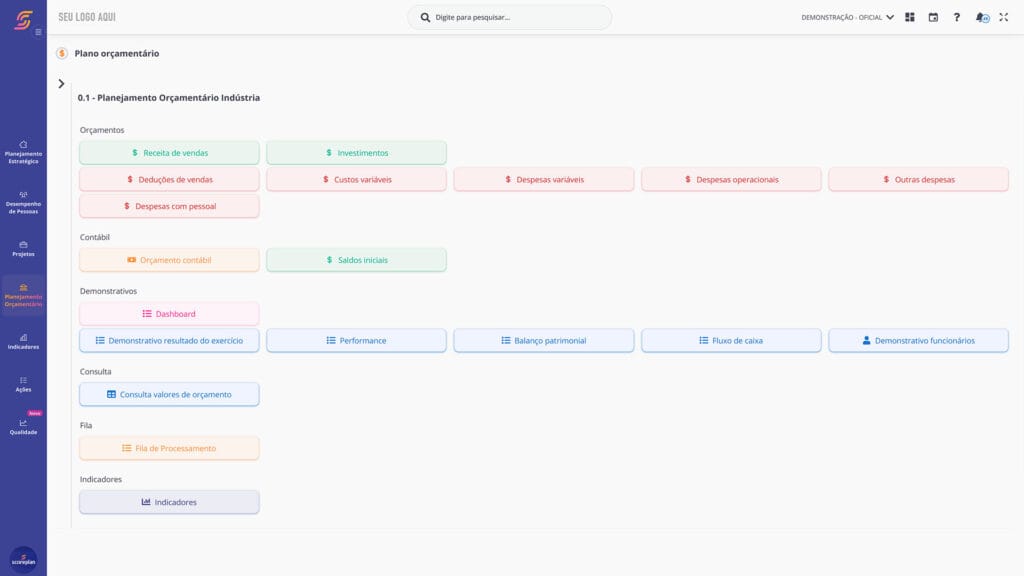
Task: Open Receita de vendas budget
Action: coord(169,153)
